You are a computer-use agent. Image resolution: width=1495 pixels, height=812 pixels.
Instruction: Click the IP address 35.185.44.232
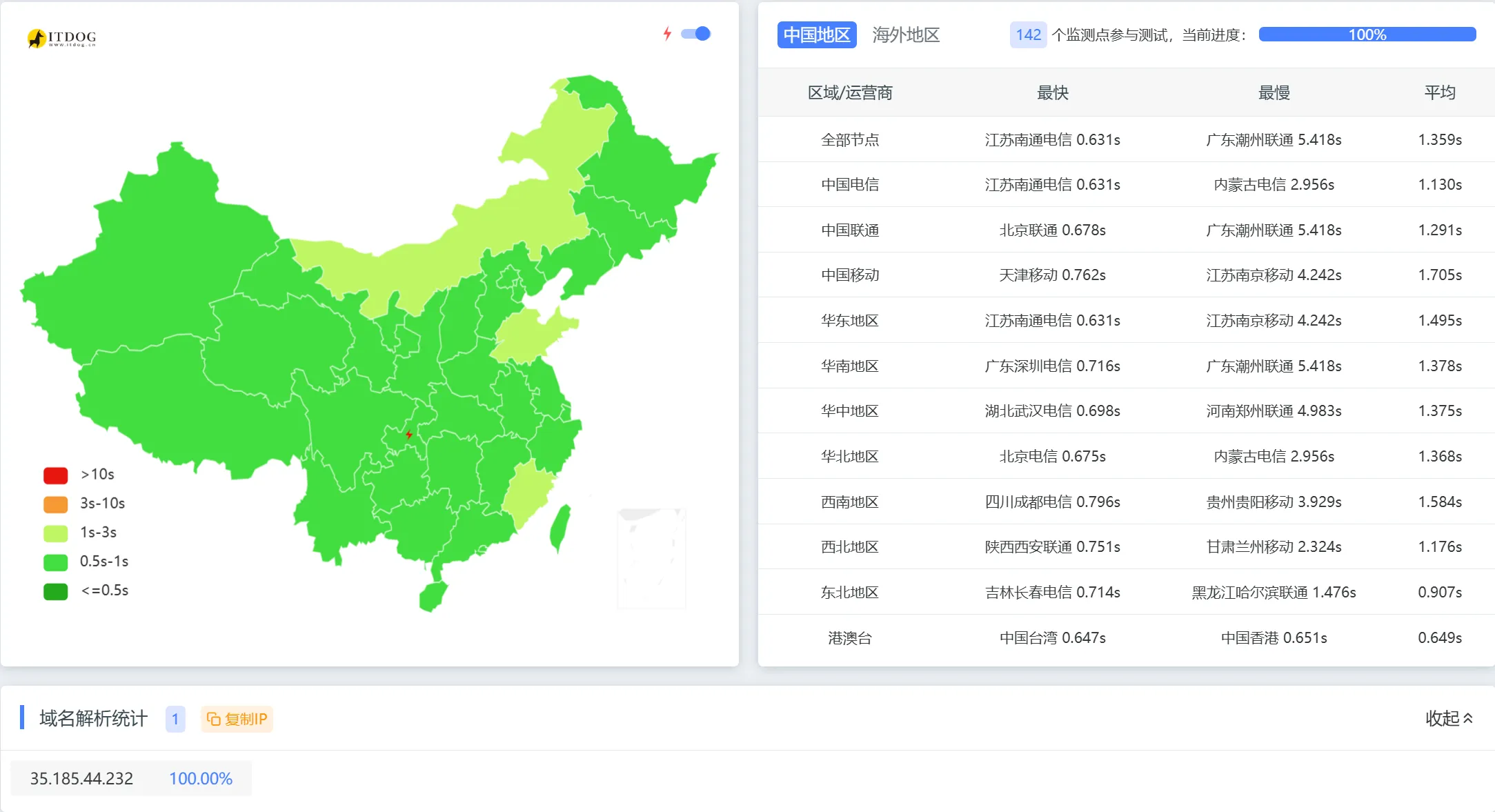(81, 778)
